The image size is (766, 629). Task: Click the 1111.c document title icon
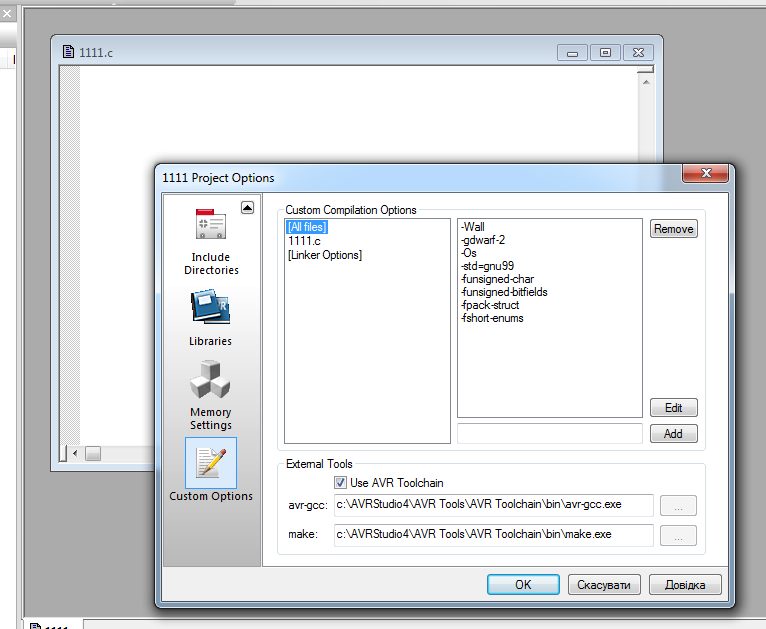pos(68,51)
